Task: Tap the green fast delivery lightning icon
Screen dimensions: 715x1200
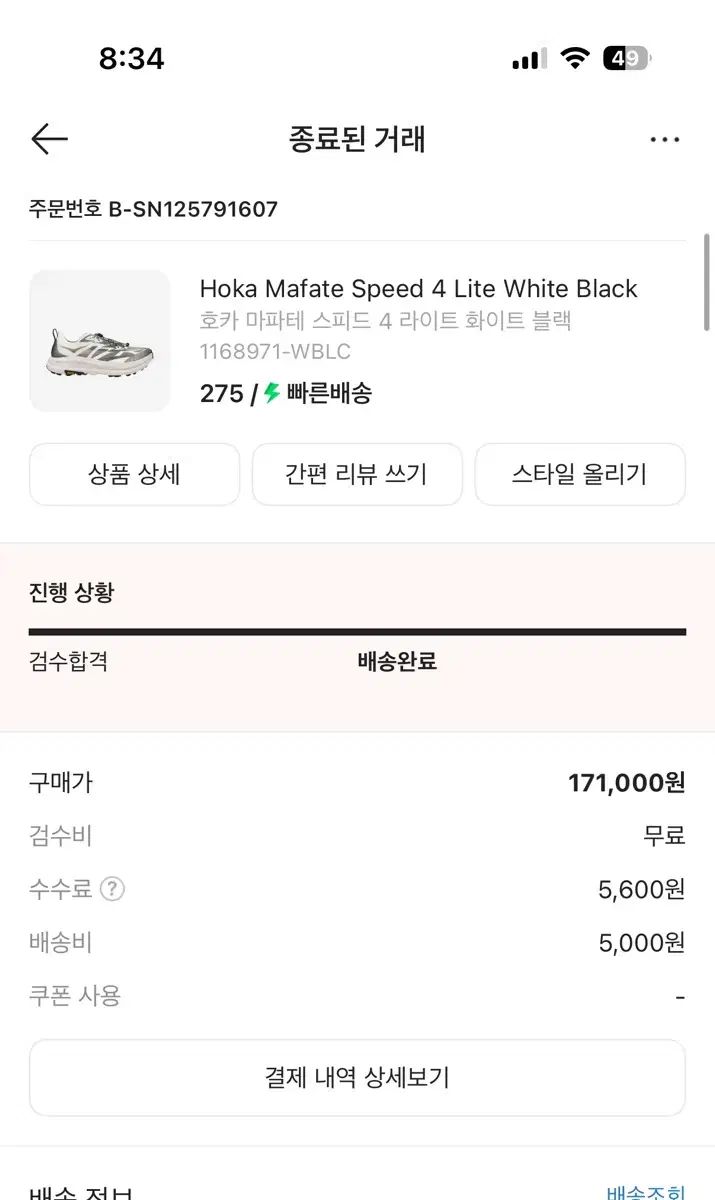Action: (271, 393)
